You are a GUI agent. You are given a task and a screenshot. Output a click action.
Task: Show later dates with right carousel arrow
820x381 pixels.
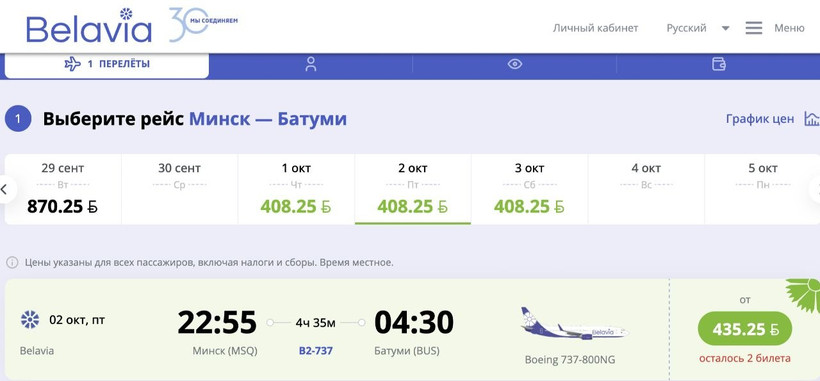[x=815, y=189]
